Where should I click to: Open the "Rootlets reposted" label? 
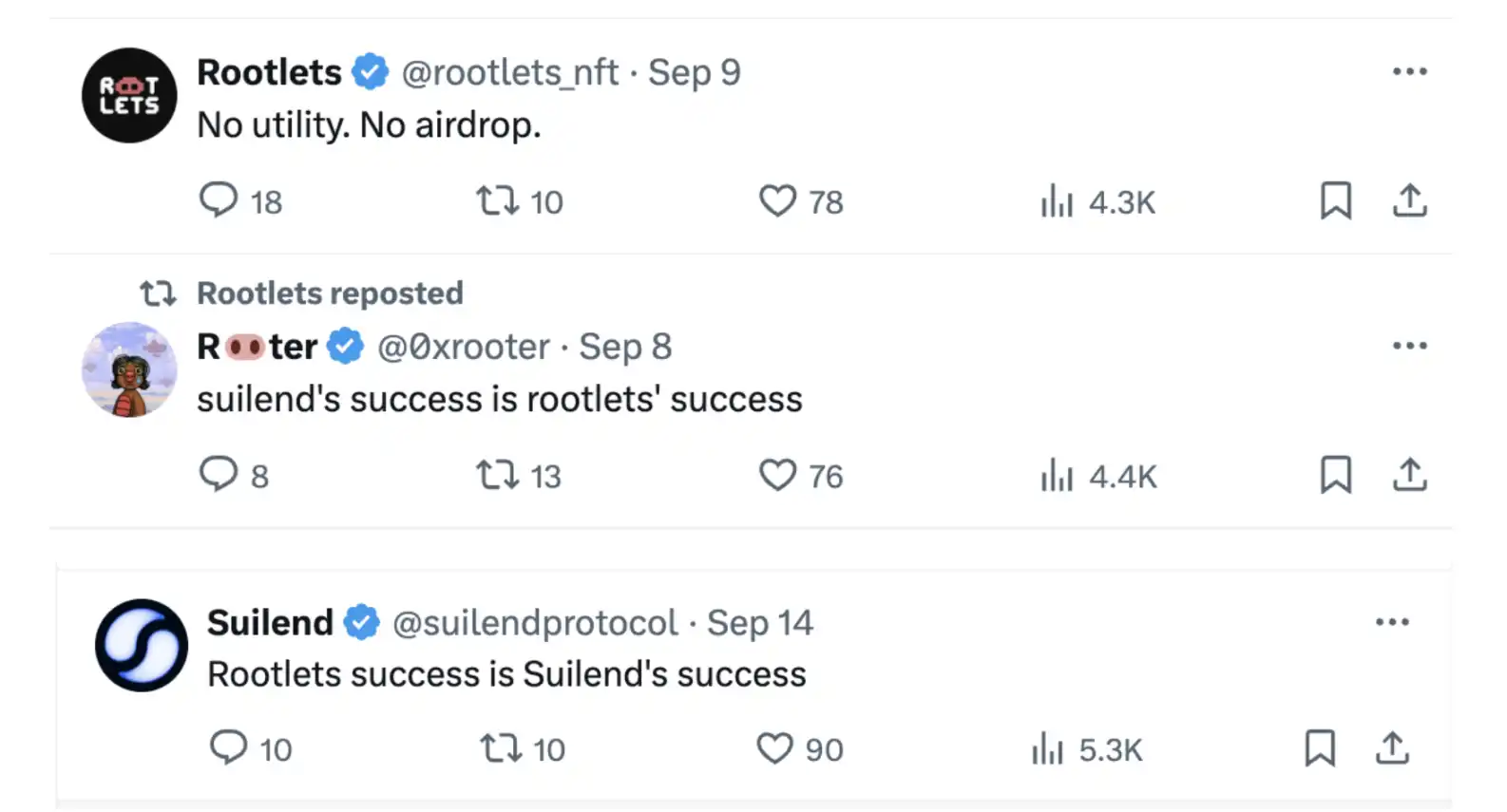pos(329,293)
